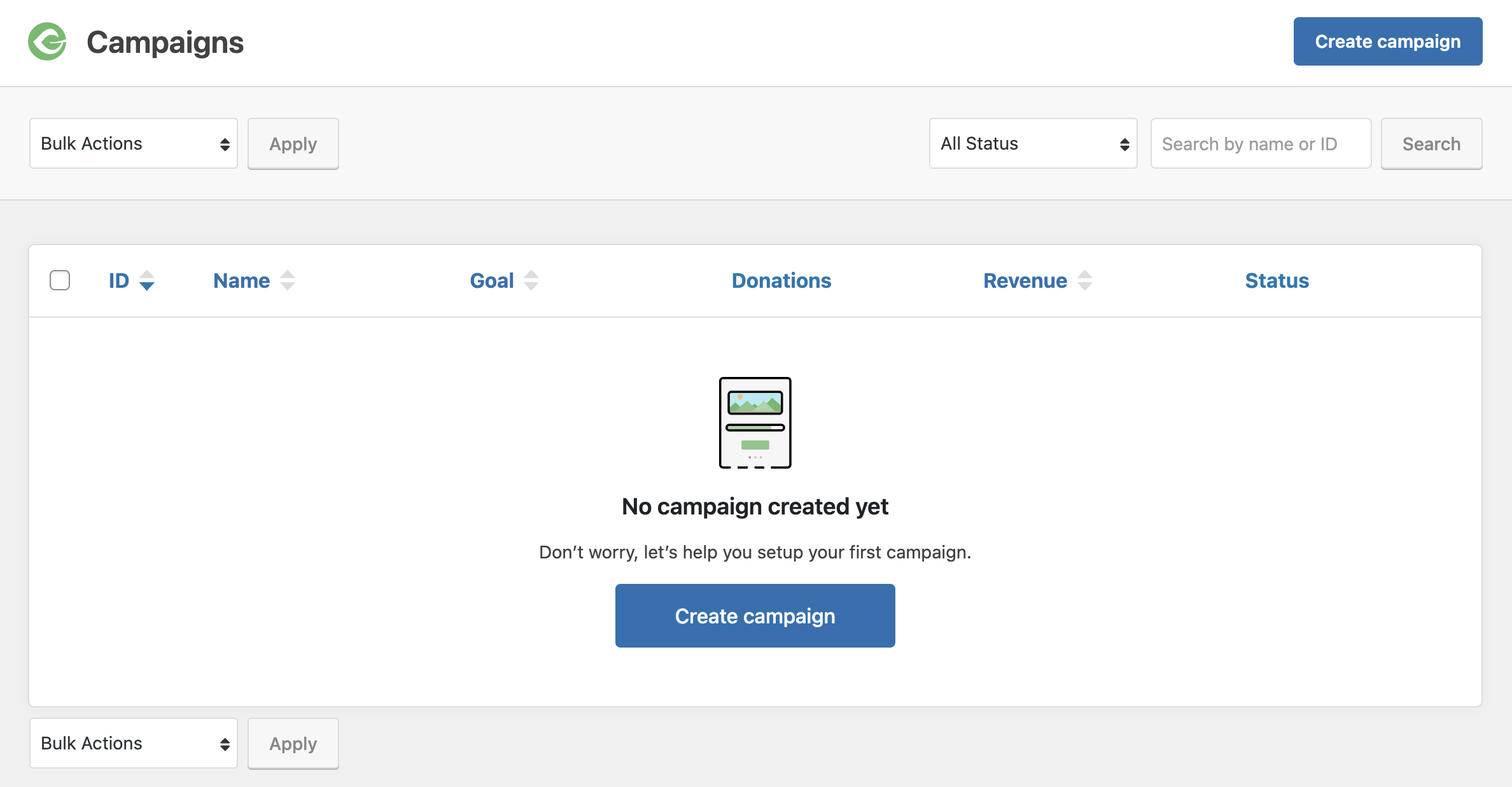Sort the table by Goal header
Viewport: 1512px width, 787px height.
coord(492,281)
